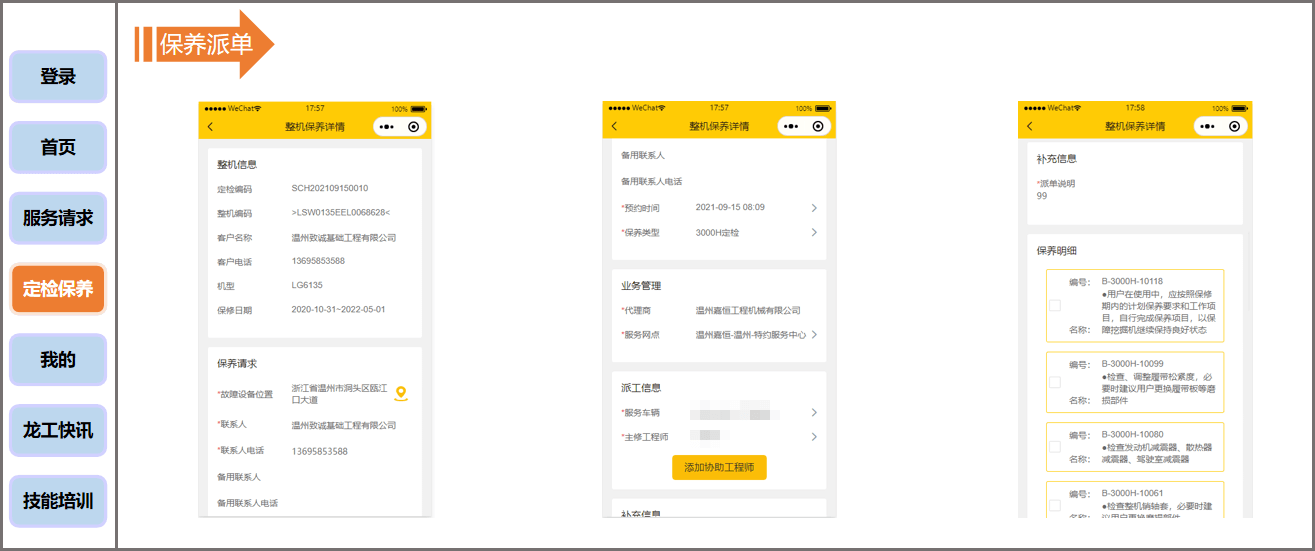The image size is (1315, 551).
Task: Check the box for item B-3000H-10118
Action: [x=1054, y=305]
